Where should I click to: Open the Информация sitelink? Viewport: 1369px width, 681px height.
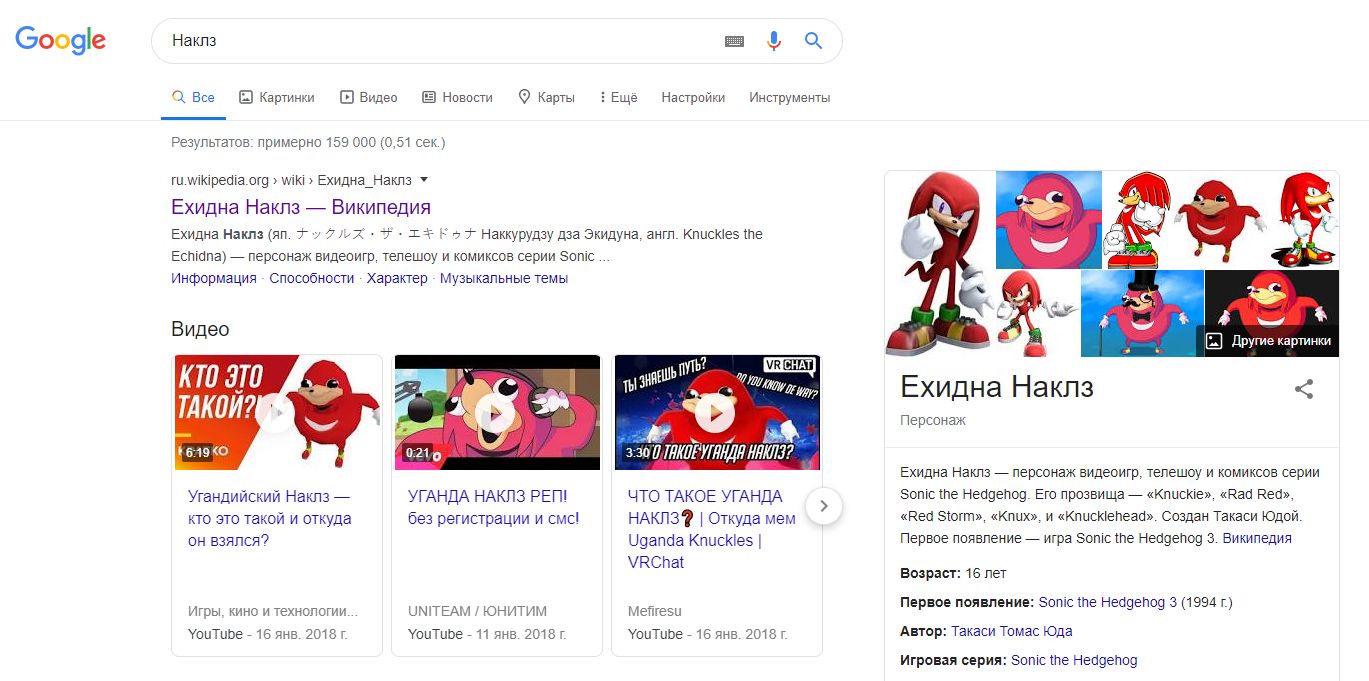214,278
